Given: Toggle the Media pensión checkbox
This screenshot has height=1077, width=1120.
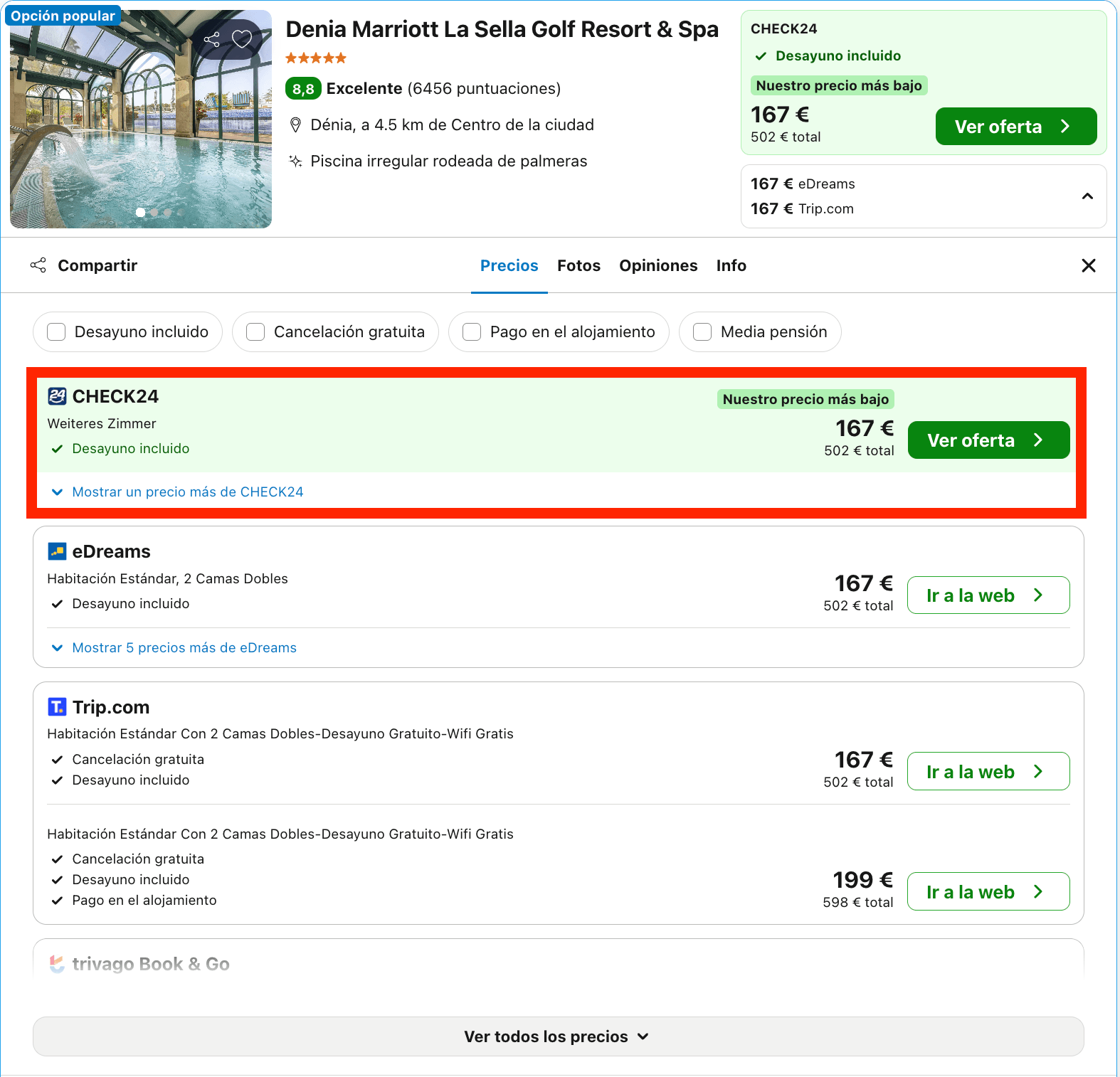Looking at the screenshot, I should coord(702,331).
